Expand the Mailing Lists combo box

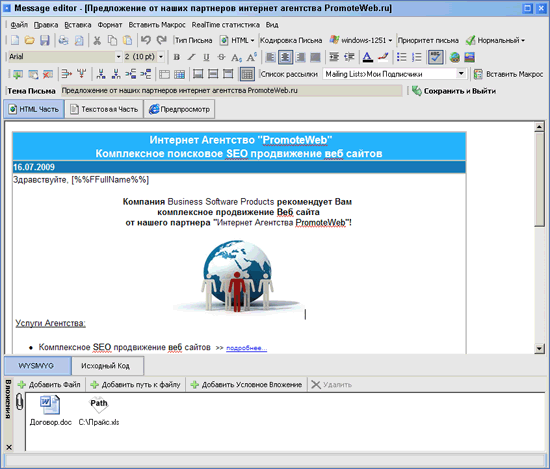(x=461, y=74)
